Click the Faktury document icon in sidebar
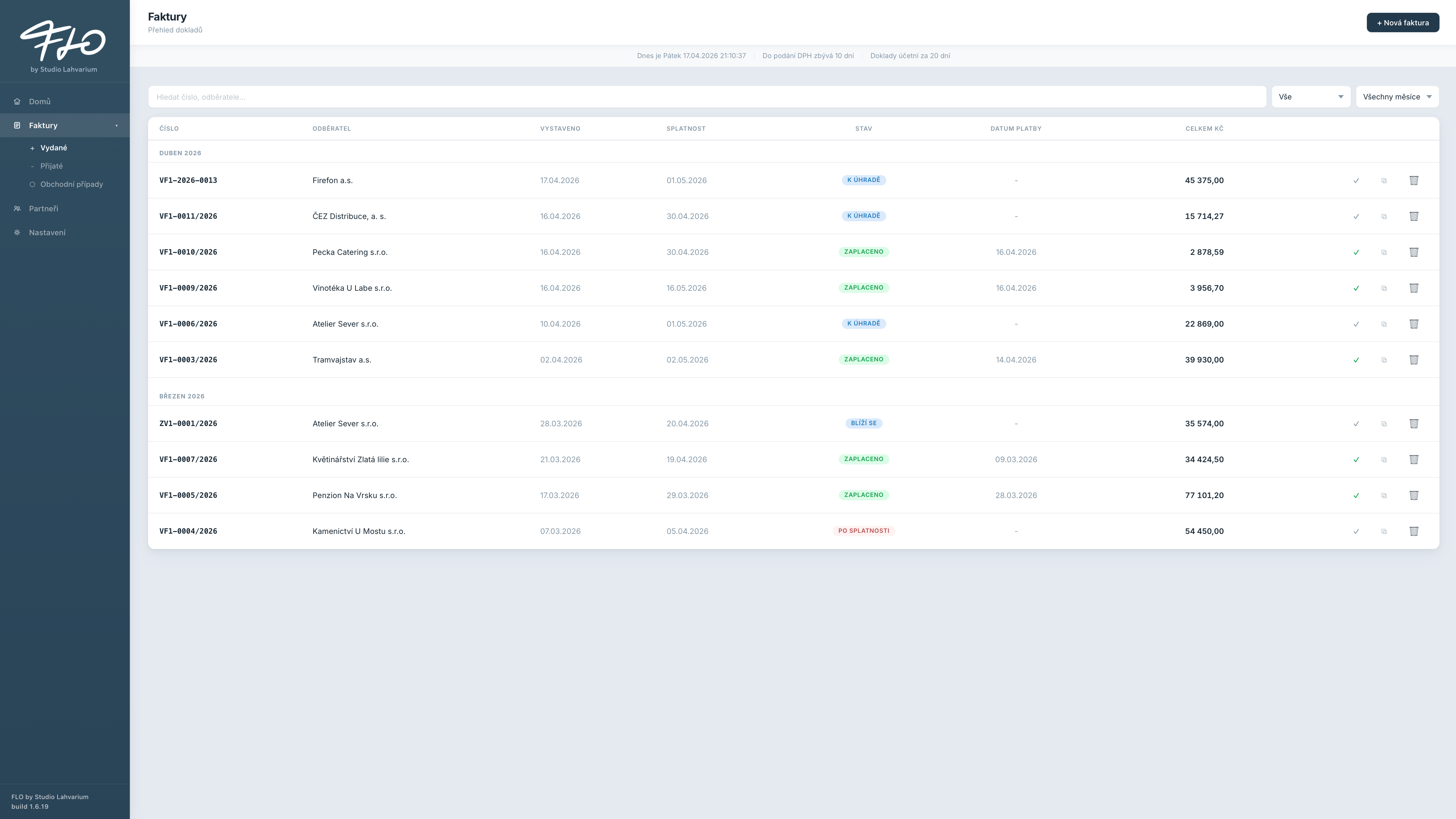The height and width of the screenshot is (819, 1456). point(17,126)
